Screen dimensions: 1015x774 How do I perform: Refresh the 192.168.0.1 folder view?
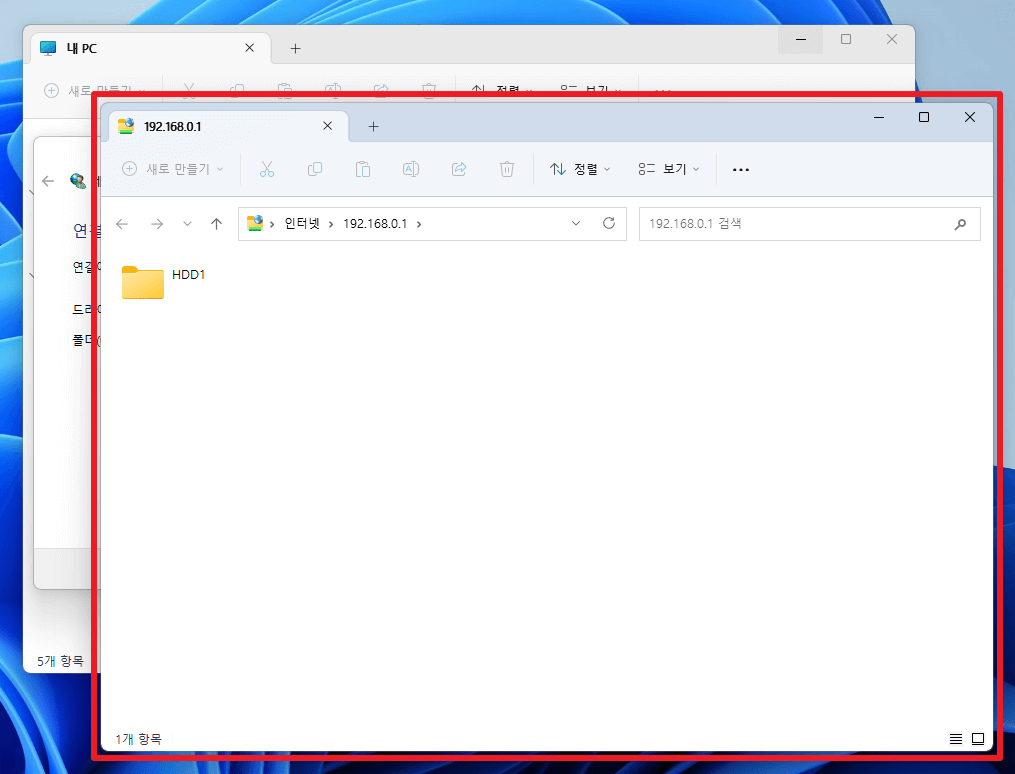tap(609, 223)
